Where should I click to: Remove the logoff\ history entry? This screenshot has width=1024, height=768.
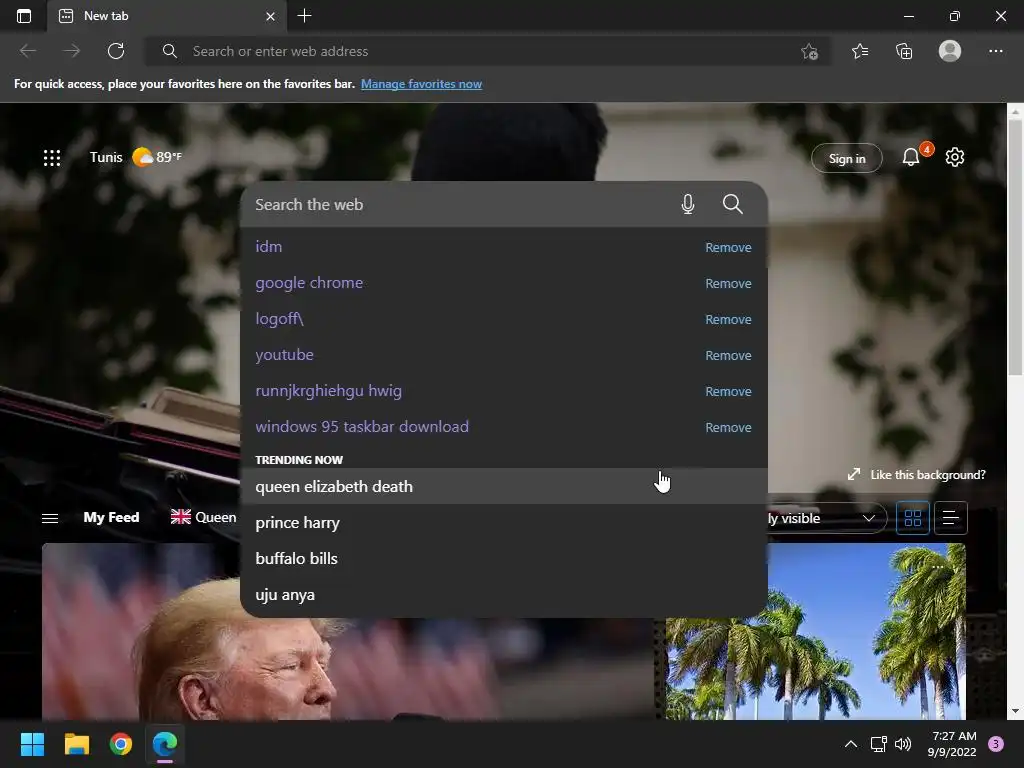(728, 319)
